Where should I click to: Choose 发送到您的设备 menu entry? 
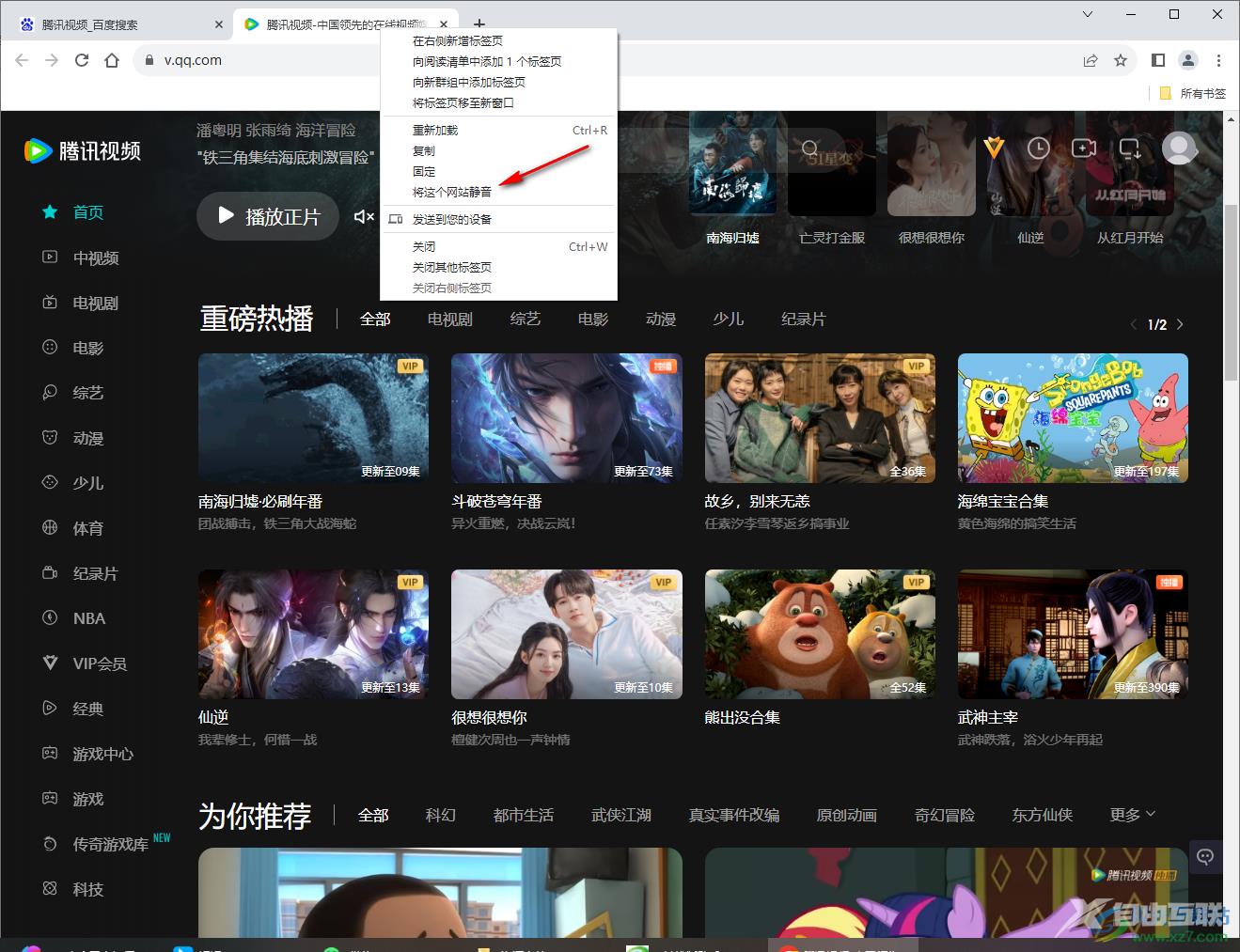click(x=498, y=219)
